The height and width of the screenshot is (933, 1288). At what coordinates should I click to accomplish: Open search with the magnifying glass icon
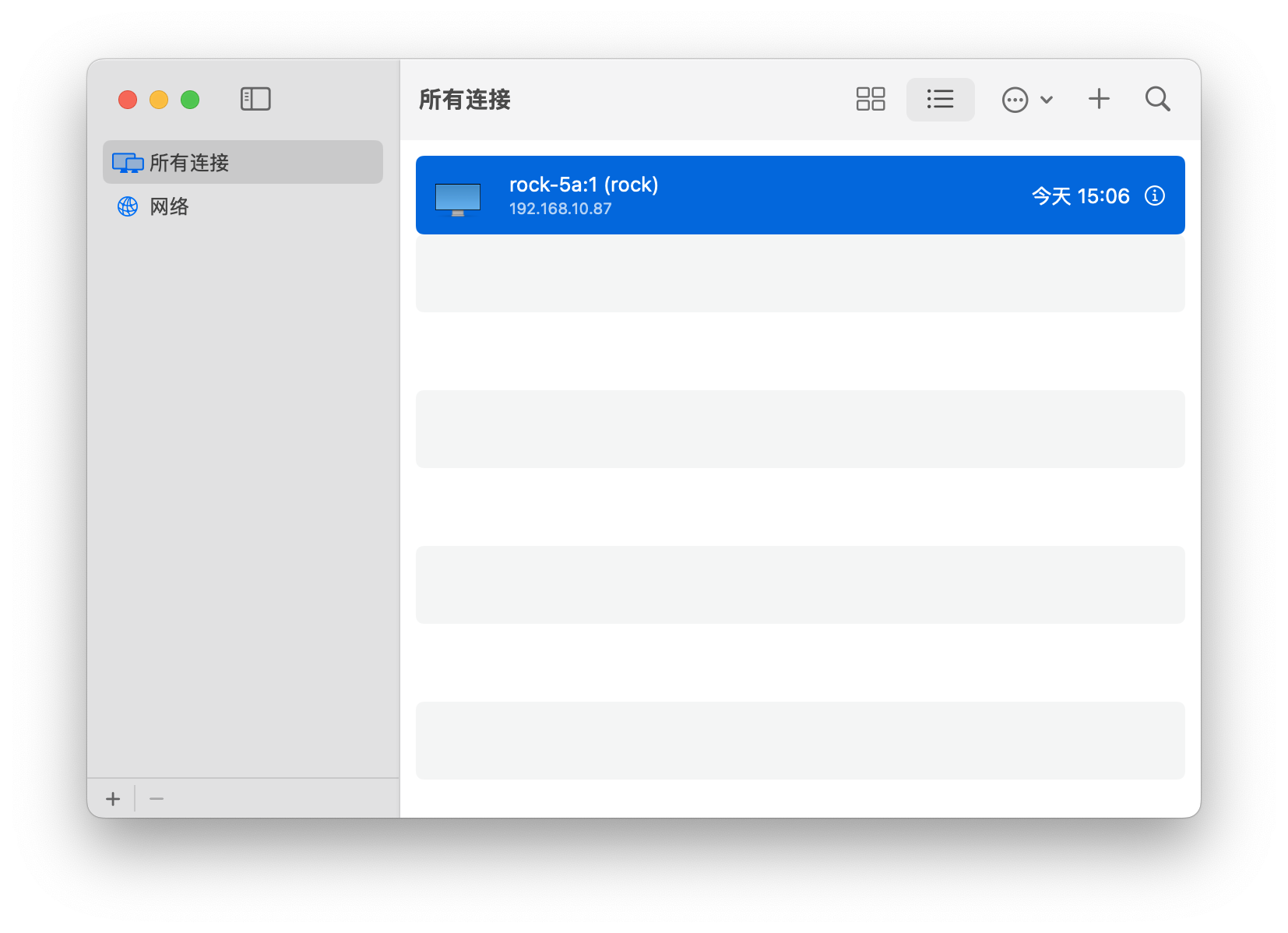[1157, 99]
